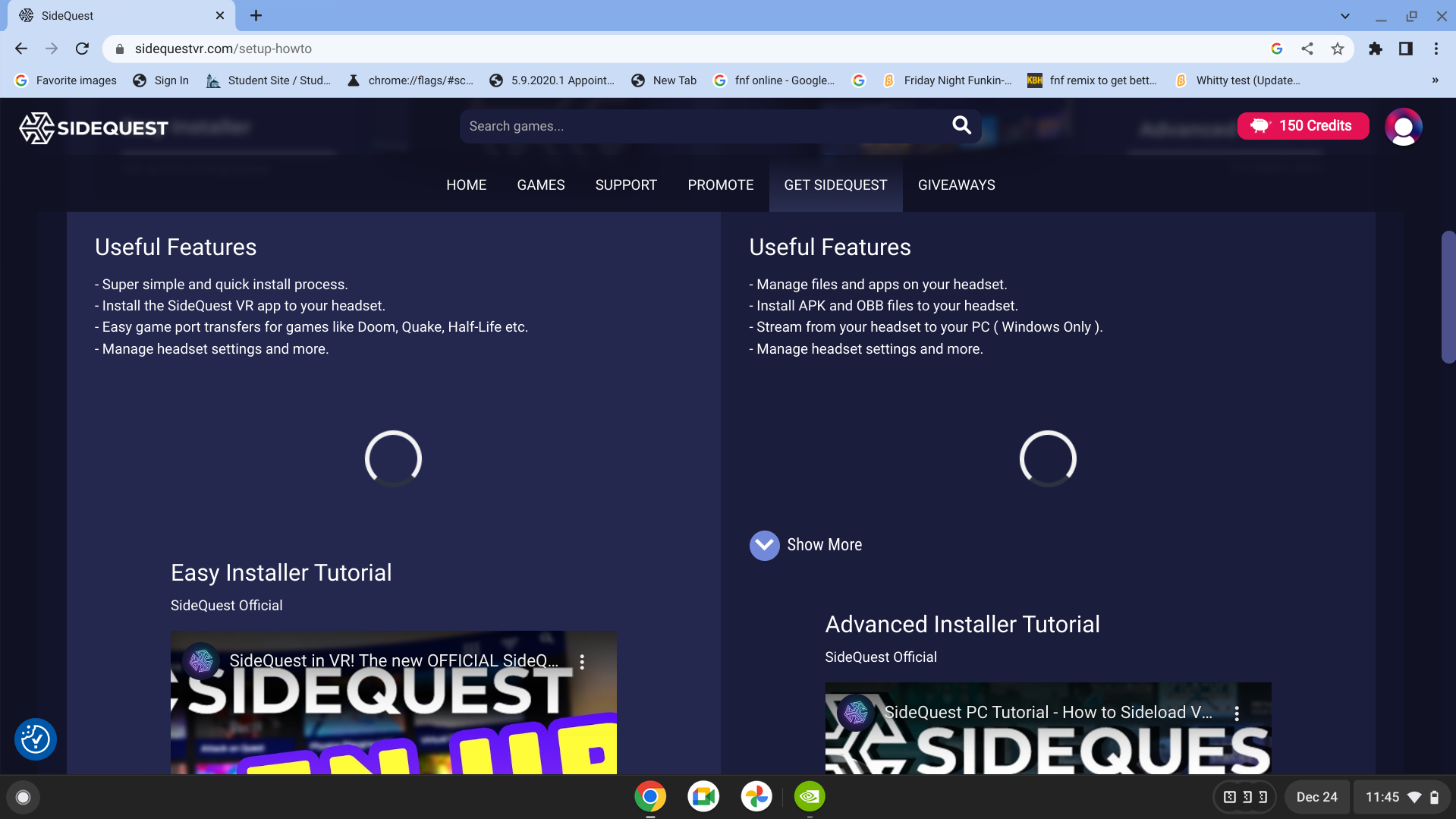Switch to the GIVEAWAYS tab
Viewport: 1456px width, 819px height.
pyautogui.click(x=956, y=184)
